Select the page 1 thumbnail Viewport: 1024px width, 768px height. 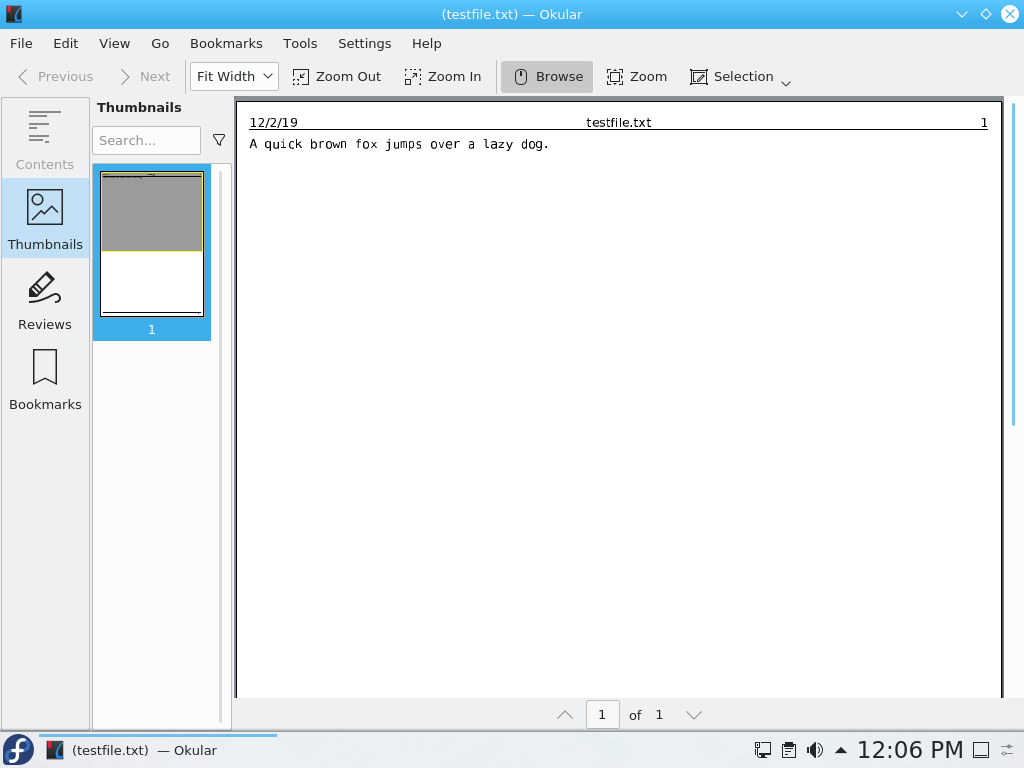tap(152, 252)
